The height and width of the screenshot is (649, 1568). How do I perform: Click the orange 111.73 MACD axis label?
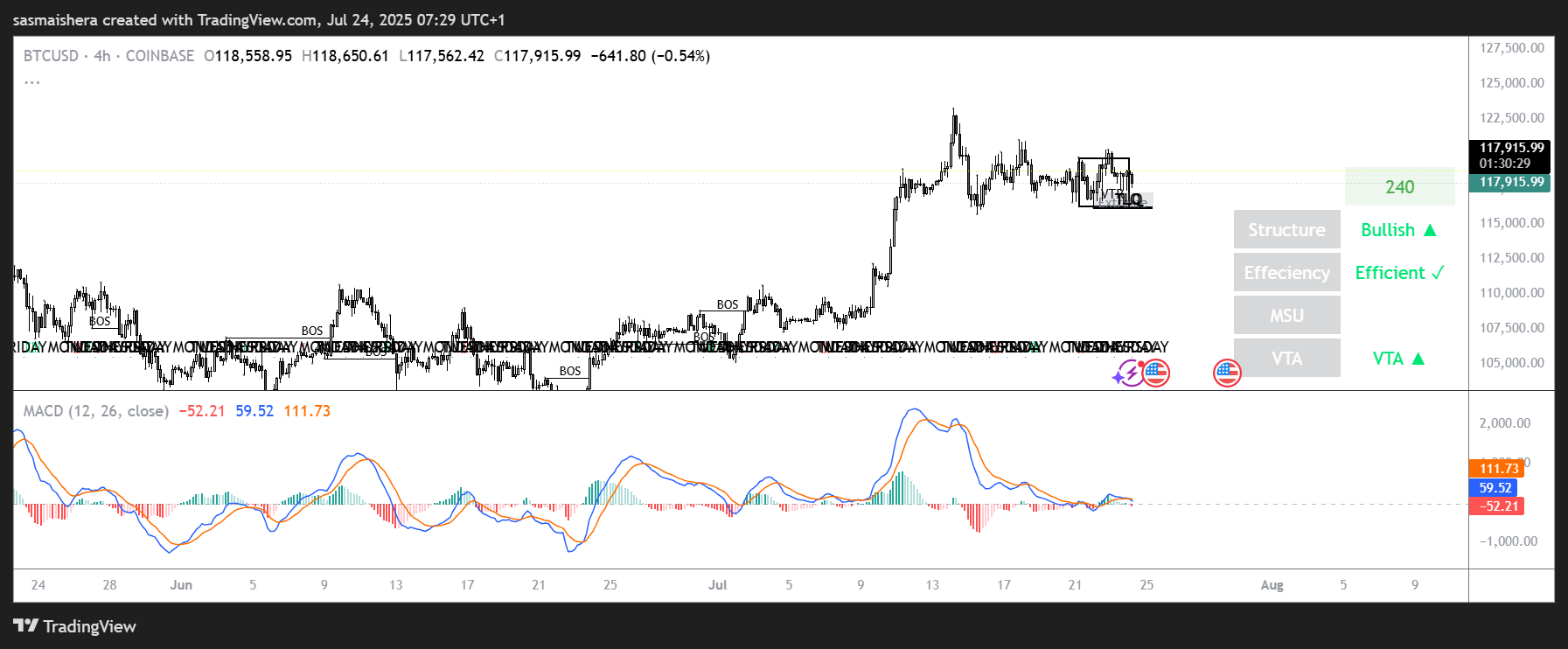coord(1498,469)
